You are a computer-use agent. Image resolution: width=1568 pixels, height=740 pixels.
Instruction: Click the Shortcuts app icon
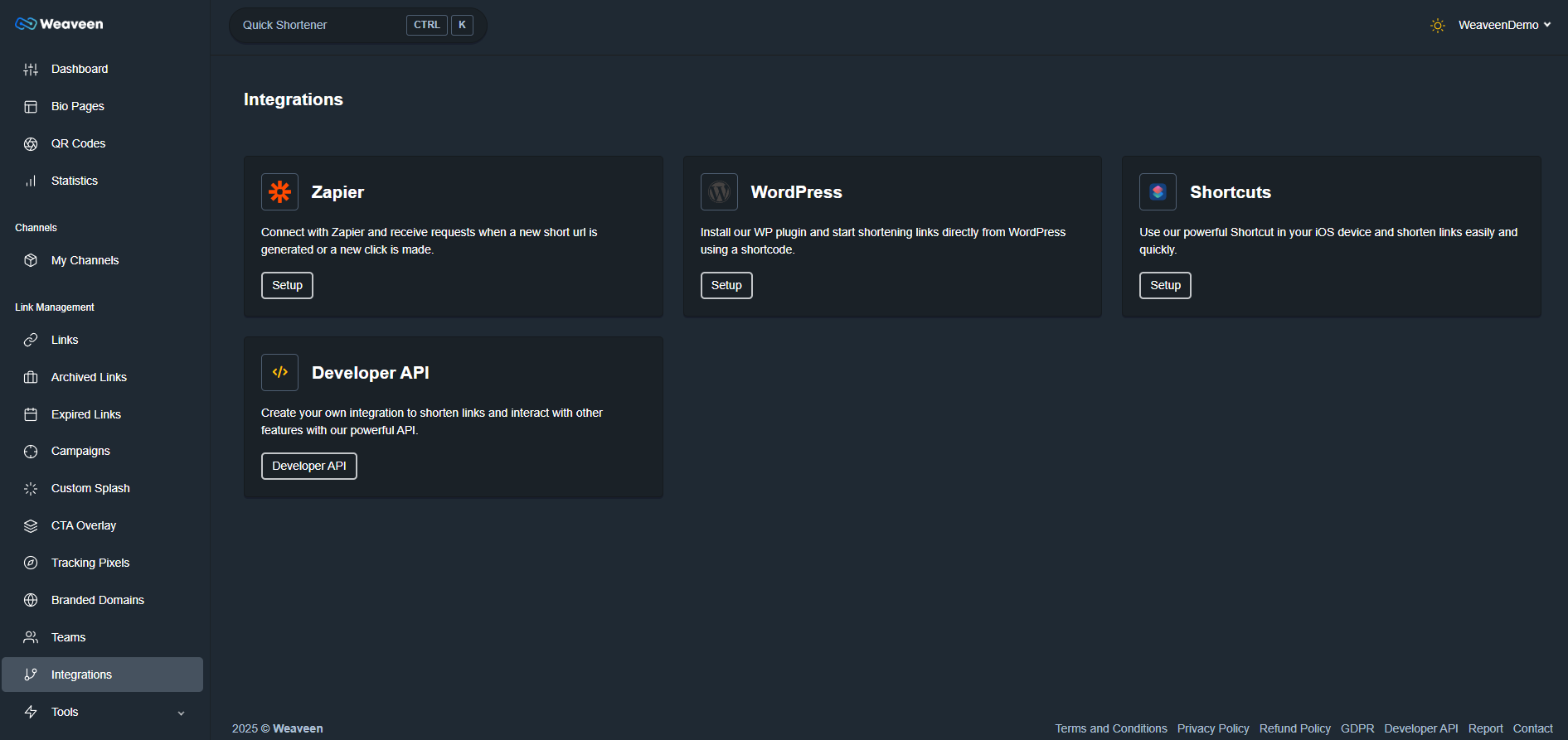(1158, 192)
